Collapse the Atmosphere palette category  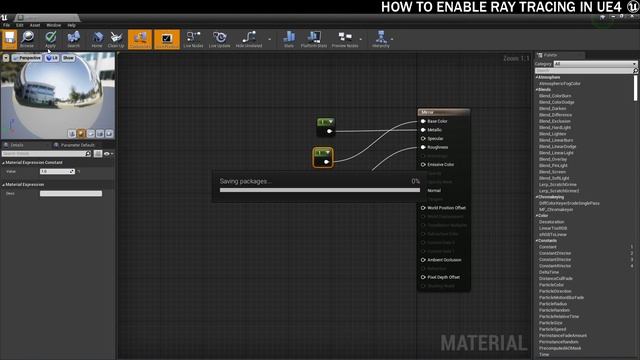(537, 77)
